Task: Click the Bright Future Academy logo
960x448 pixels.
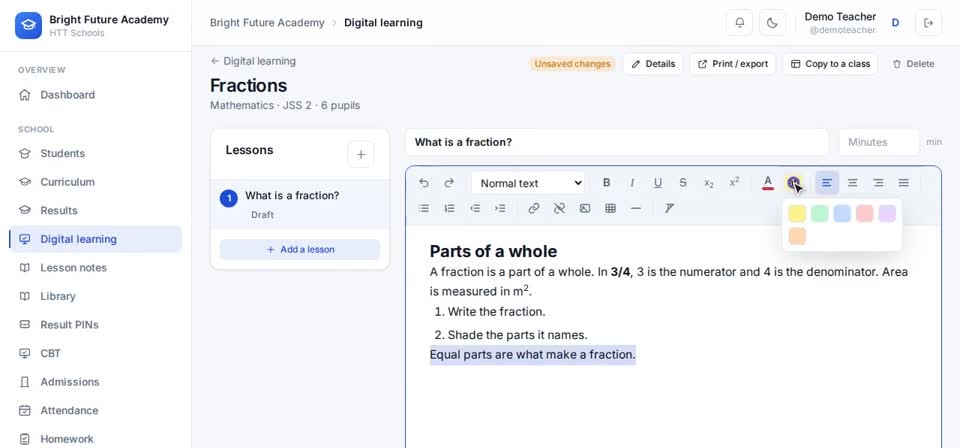Action: point(28,25)
